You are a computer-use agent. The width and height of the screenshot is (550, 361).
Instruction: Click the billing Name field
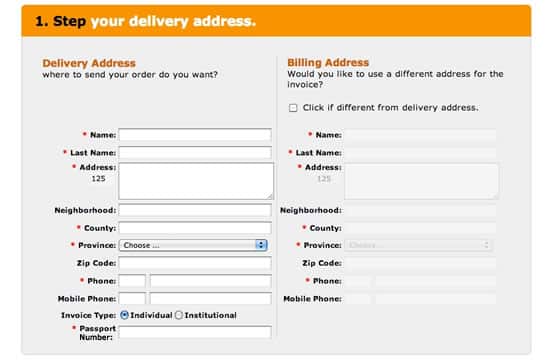420,135
